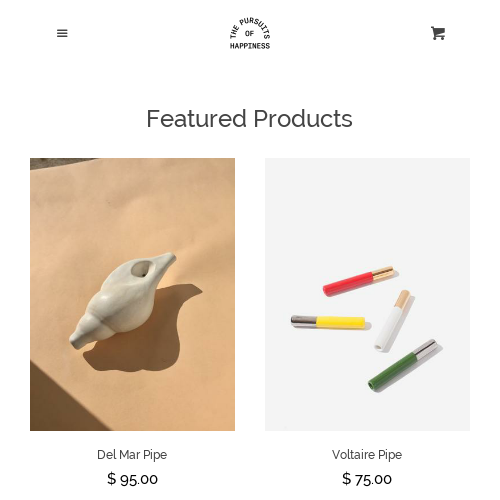This screenshot has height=500, width=500.
Task: Click the $ 75.00 price
Action: [x=367, y=479]
